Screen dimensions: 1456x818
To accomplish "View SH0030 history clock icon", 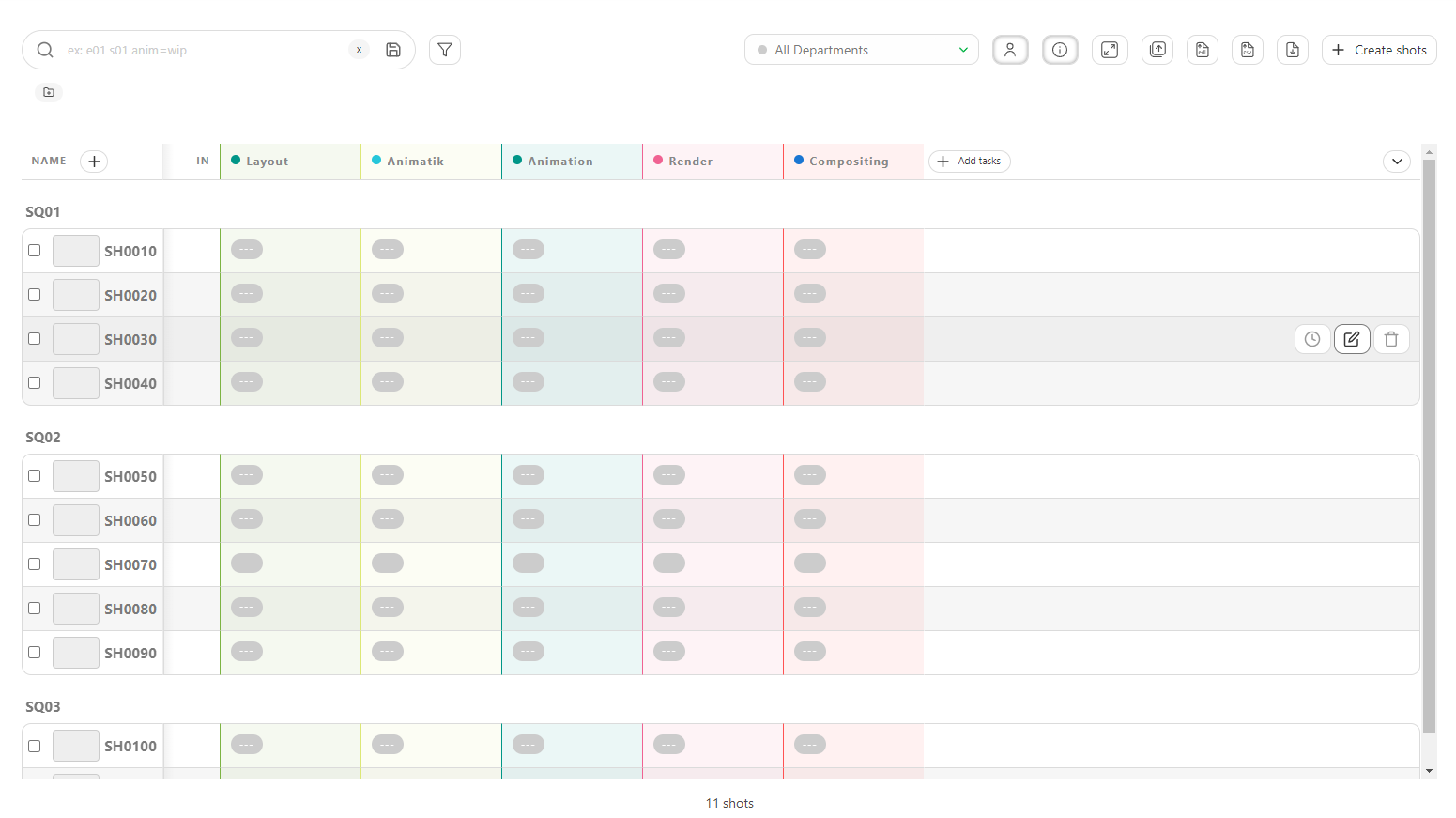I will (1312, 339).
